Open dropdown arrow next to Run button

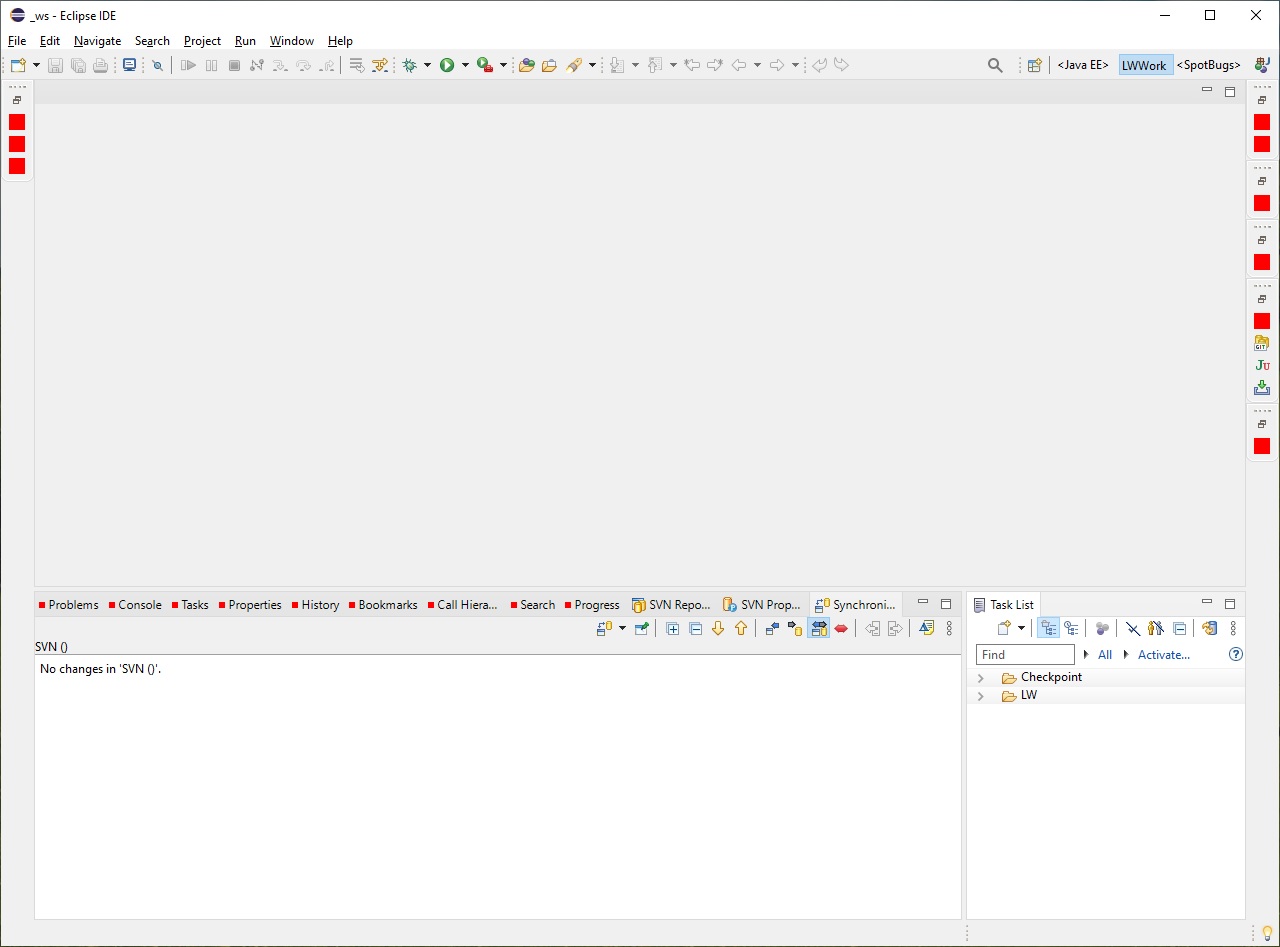click(465, 65)
